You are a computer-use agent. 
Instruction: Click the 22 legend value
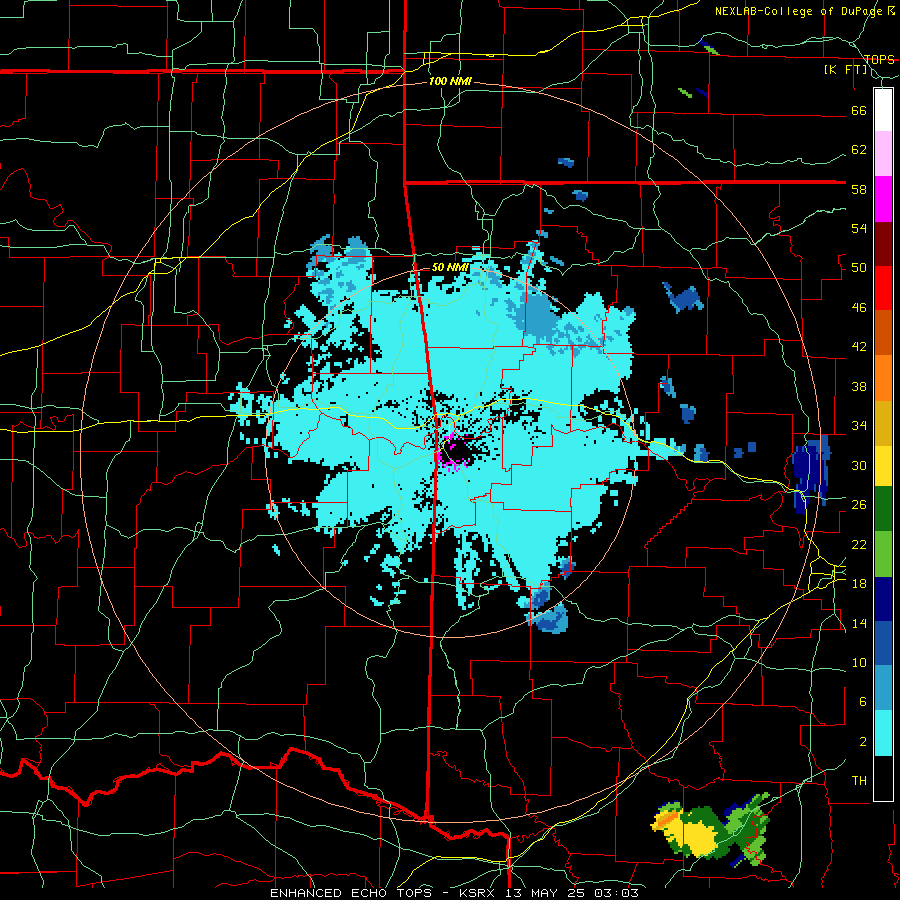859,544
